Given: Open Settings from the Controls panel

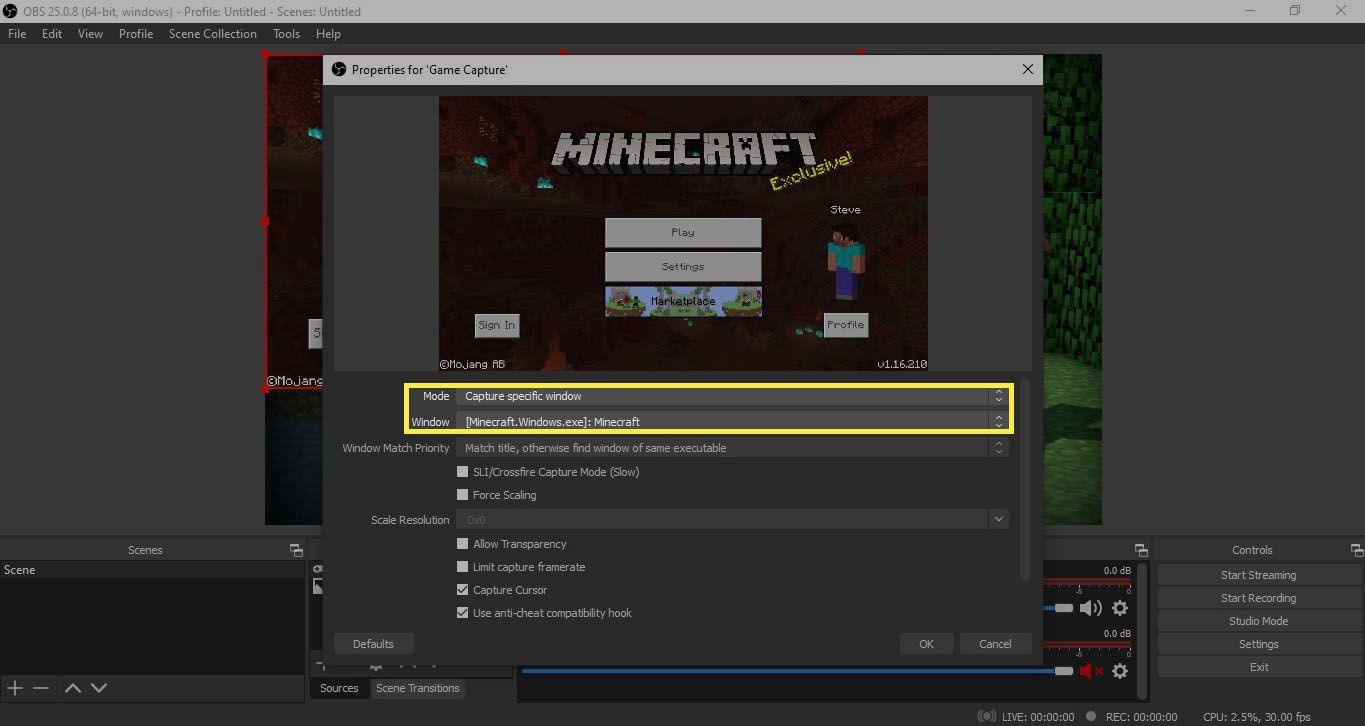Looking at the screenshot, I should (x=1258, y=644).
